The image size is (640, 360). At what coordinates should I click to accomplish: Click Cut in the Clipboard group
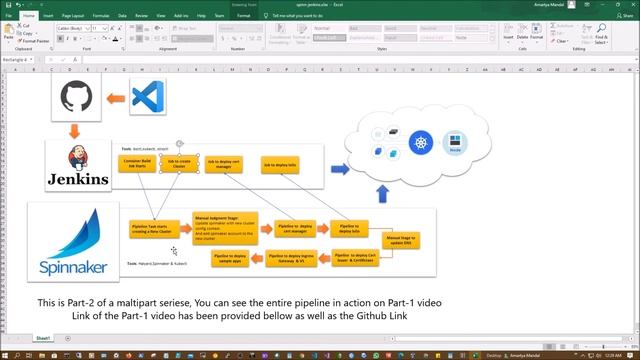coord(23,25)
